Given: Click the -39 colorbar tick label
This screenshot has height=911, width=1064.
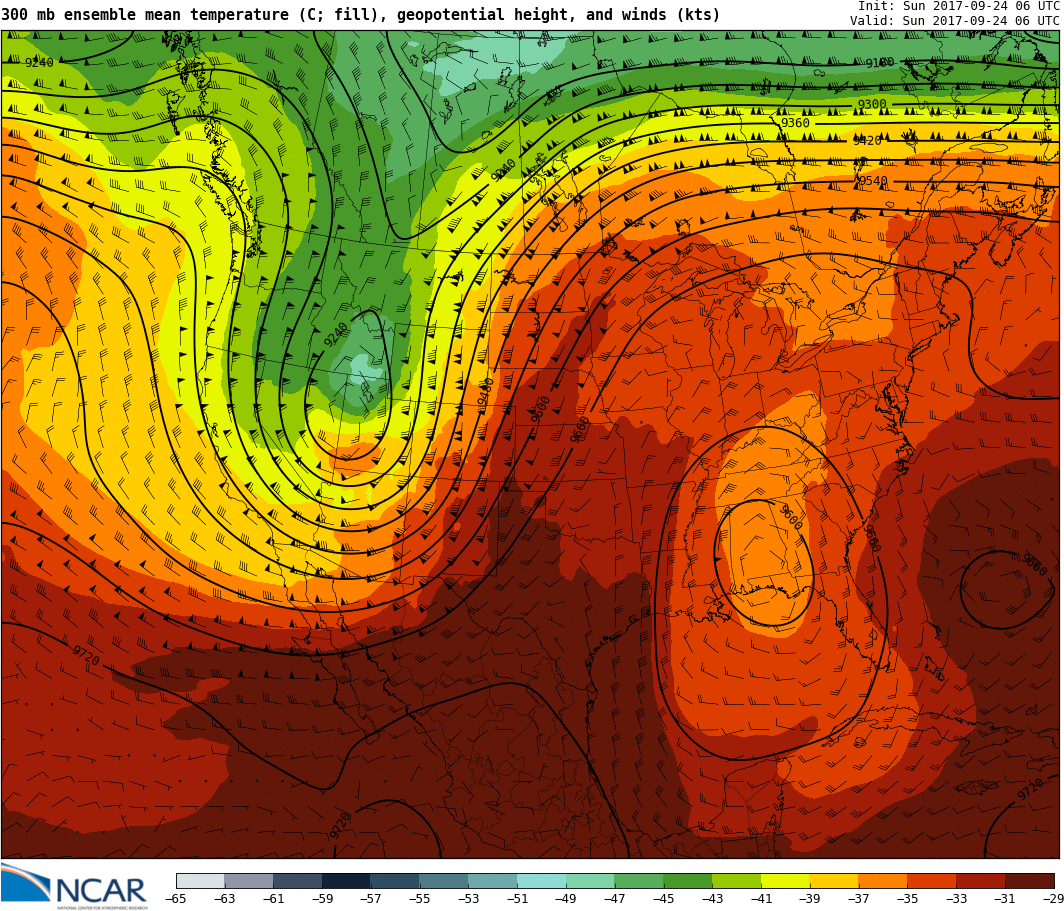Looking at the screenshot, I should (x=810, y=899).
